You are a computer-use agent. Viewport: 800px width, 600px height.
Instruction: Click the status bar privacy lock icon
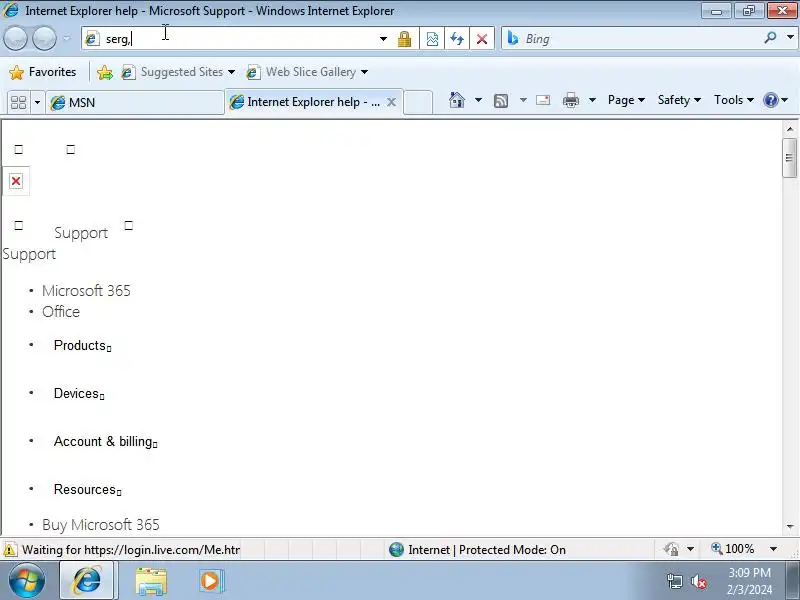click(x=671, y=549)
